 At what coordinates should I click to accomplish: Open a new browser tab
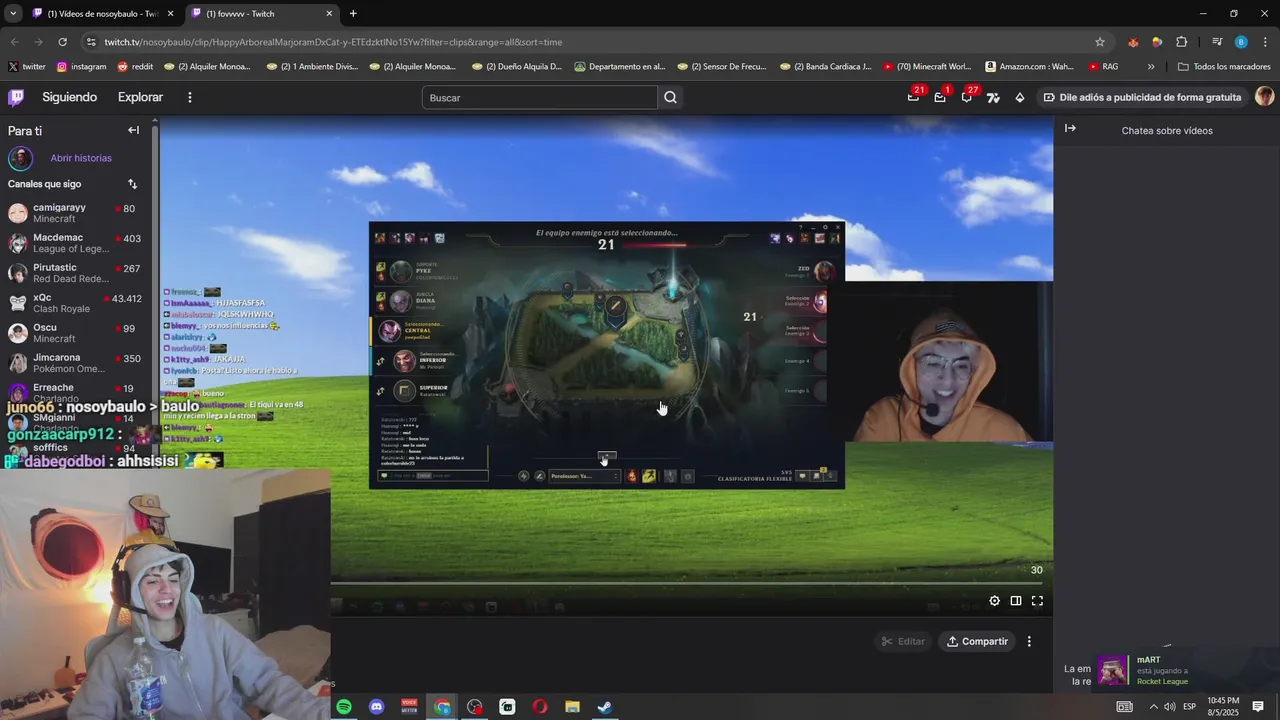click(x=353, y=13)
